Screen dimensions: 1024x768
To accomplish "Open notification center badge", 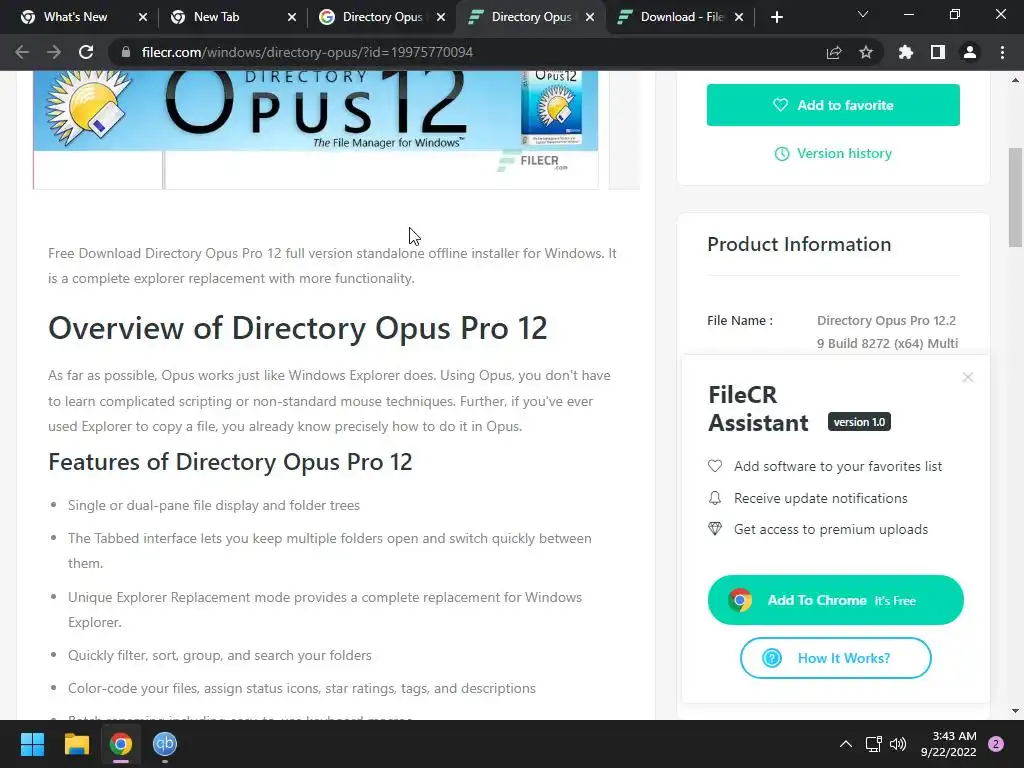I will point(996,744).
